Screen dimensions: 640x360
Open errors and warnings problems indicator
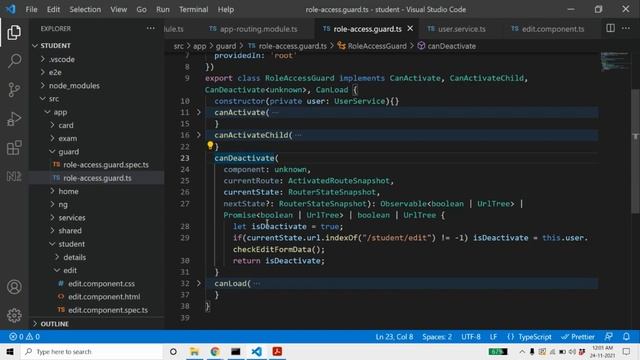click(24, 337)
